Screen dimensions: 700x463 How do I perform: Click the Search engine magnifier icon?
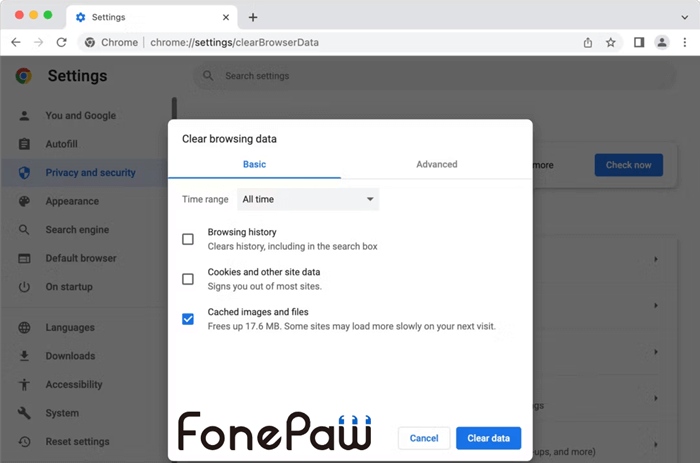(24, 230)
